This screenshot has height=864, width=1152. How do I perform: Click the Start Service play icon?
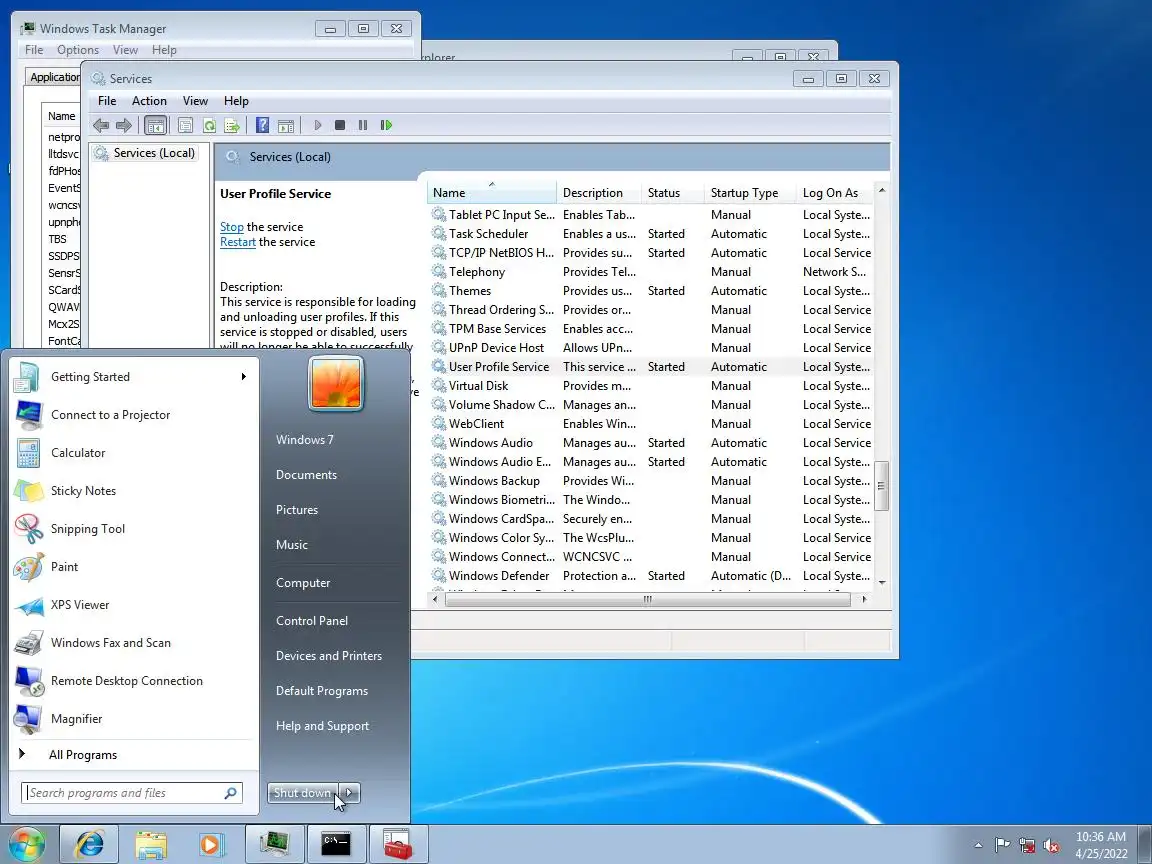pos(317,126)
